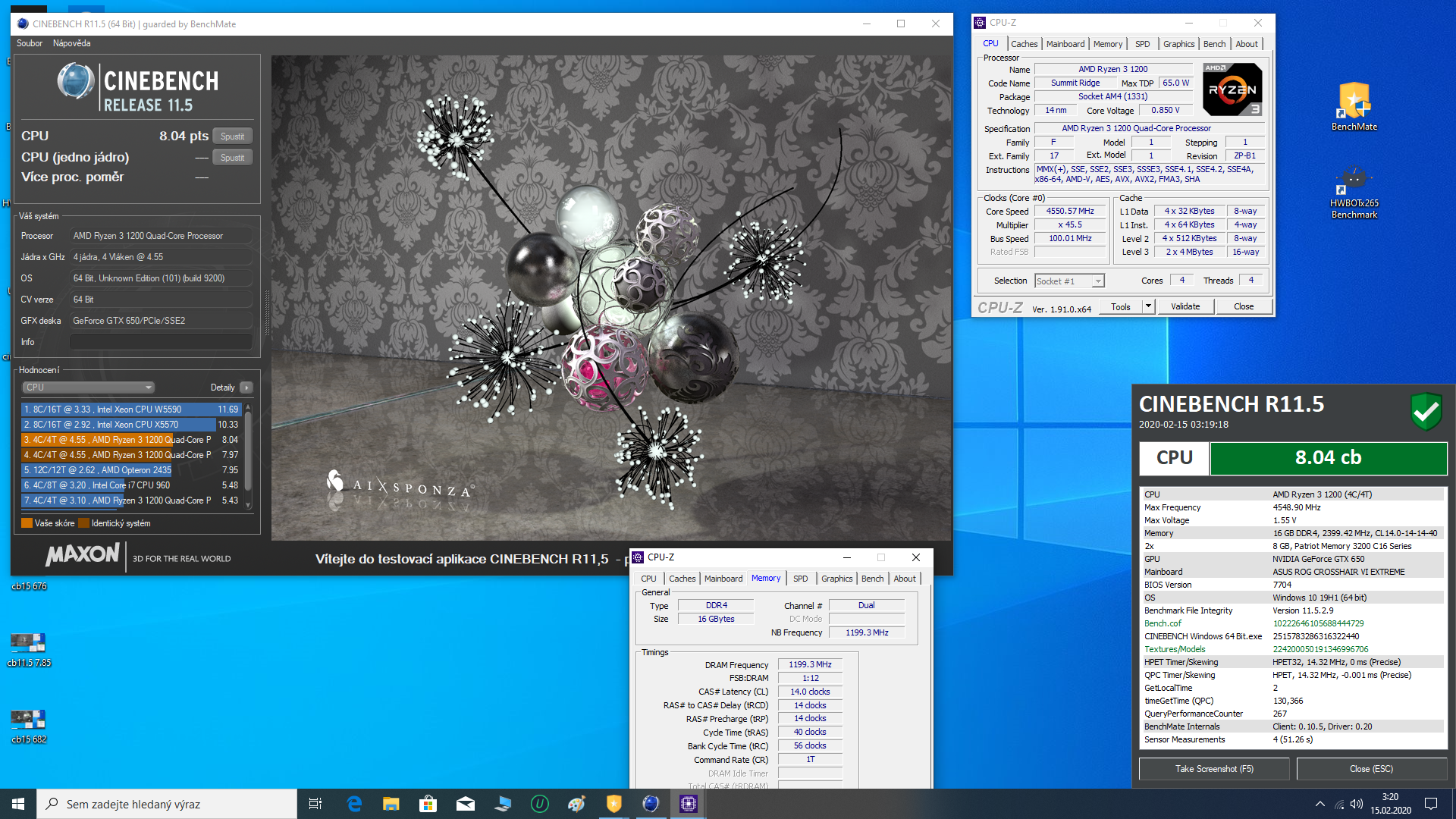Open the Socket #1 selection dropdown
This screenshot has height=819, width=1456.
coord(1069,281)
